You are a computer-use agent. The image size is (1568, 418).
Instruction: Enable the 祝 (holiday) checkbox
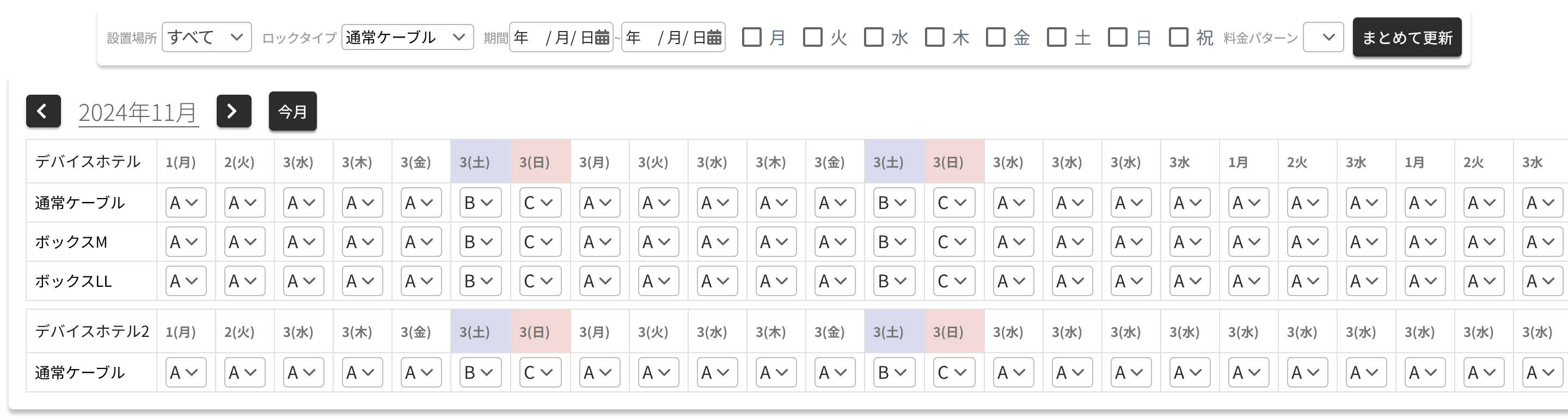click(x=1178, y=38)
